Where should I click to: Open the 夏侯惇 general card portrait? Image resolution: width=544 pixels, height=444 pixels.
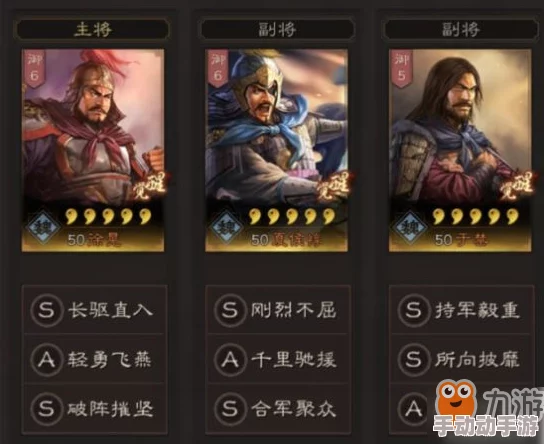tap(276, 150)
